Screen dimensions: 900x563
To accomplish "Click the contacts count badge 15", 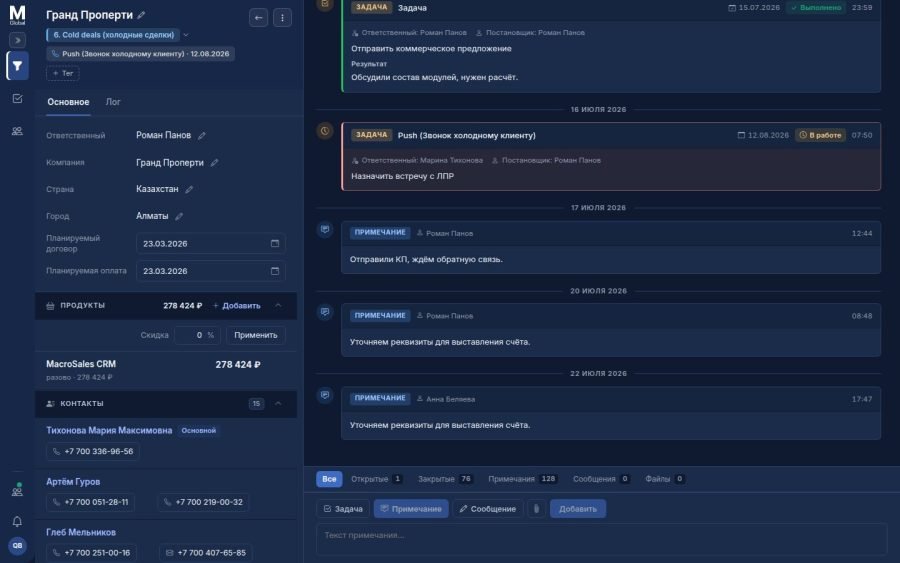I will [x=257, y=404].
